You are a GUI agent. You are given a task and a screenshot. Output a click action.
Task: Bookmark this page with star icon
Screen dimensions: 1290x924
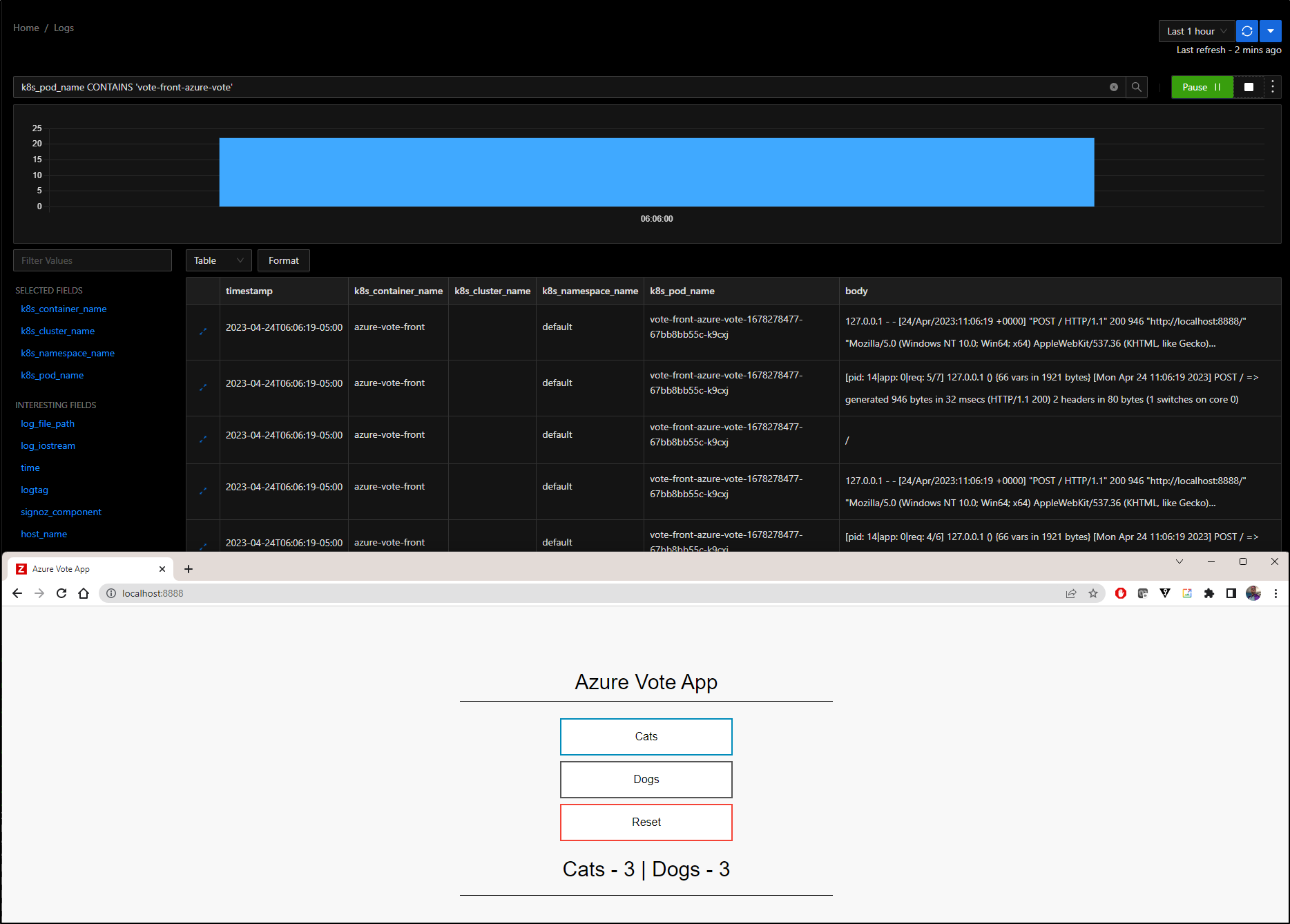coord(1093,593)
